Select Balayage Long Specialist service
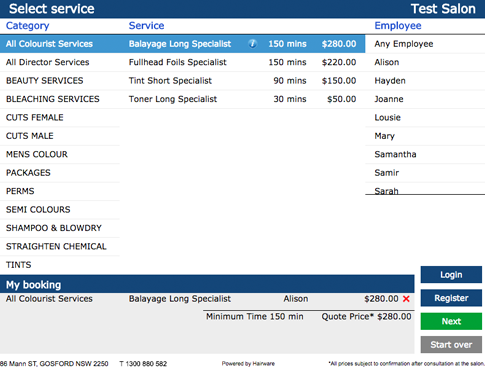 tap(242, 44)
